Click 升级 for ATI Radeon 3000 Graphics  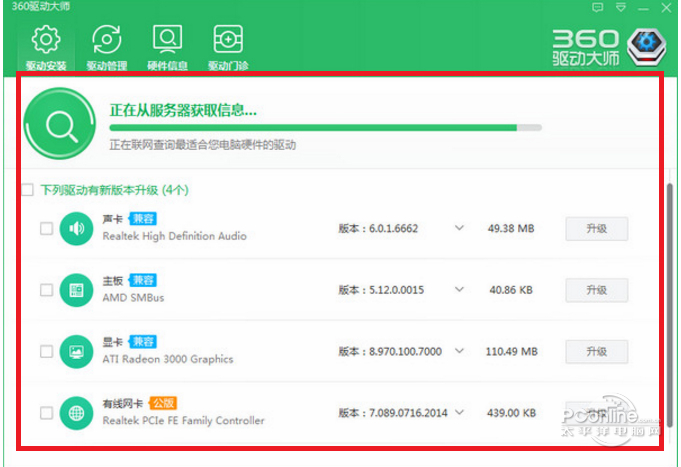point(597,351)
